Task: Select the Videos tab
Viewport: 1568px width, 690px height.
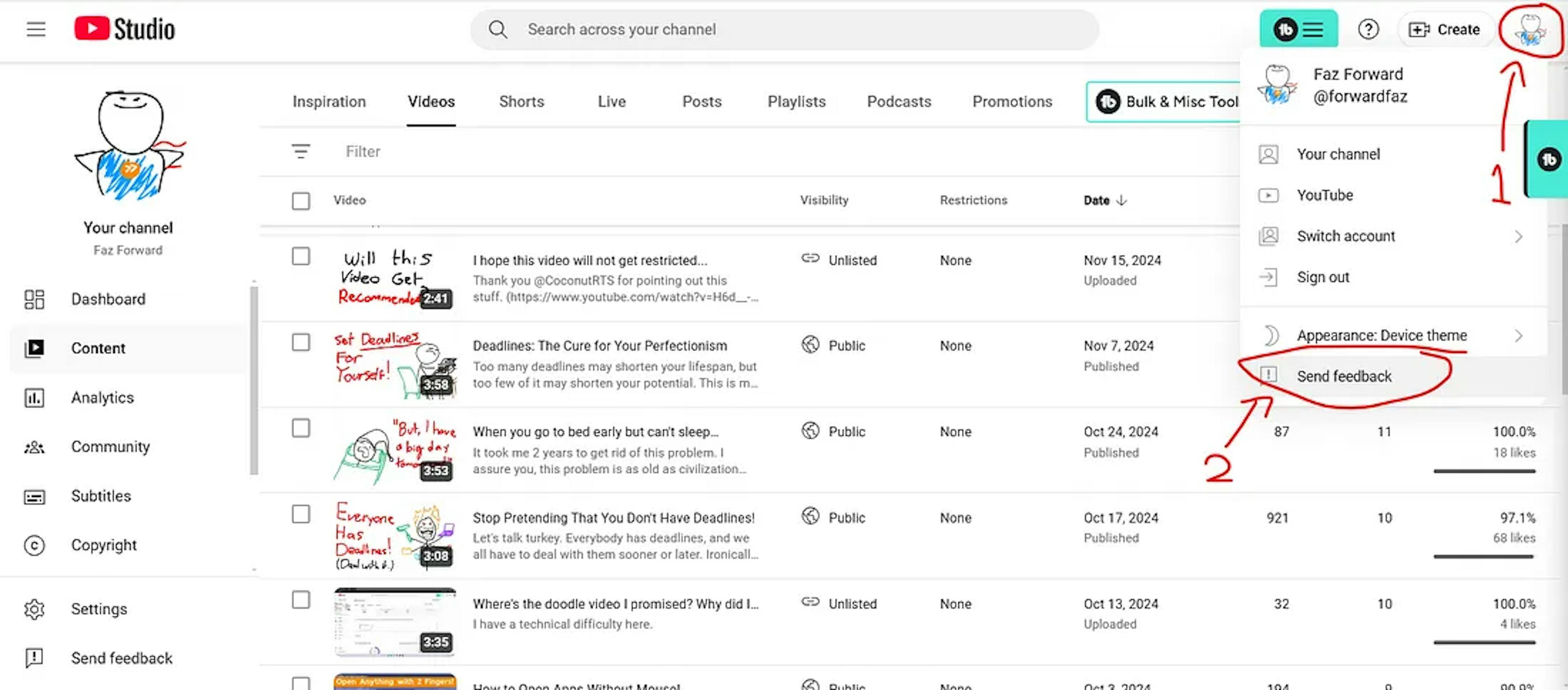Action: [431, 102]
